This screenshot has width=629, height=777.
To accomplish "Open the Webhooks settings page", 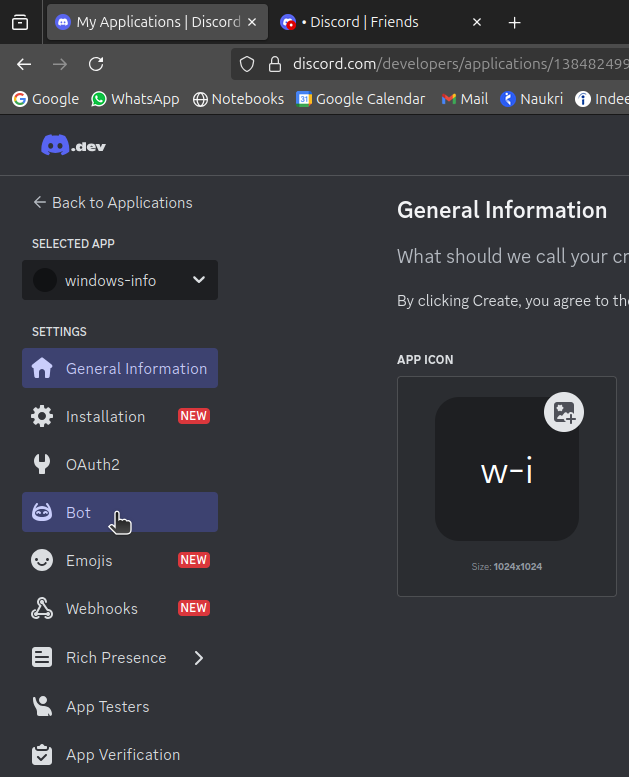I will [x=119, y=608].
